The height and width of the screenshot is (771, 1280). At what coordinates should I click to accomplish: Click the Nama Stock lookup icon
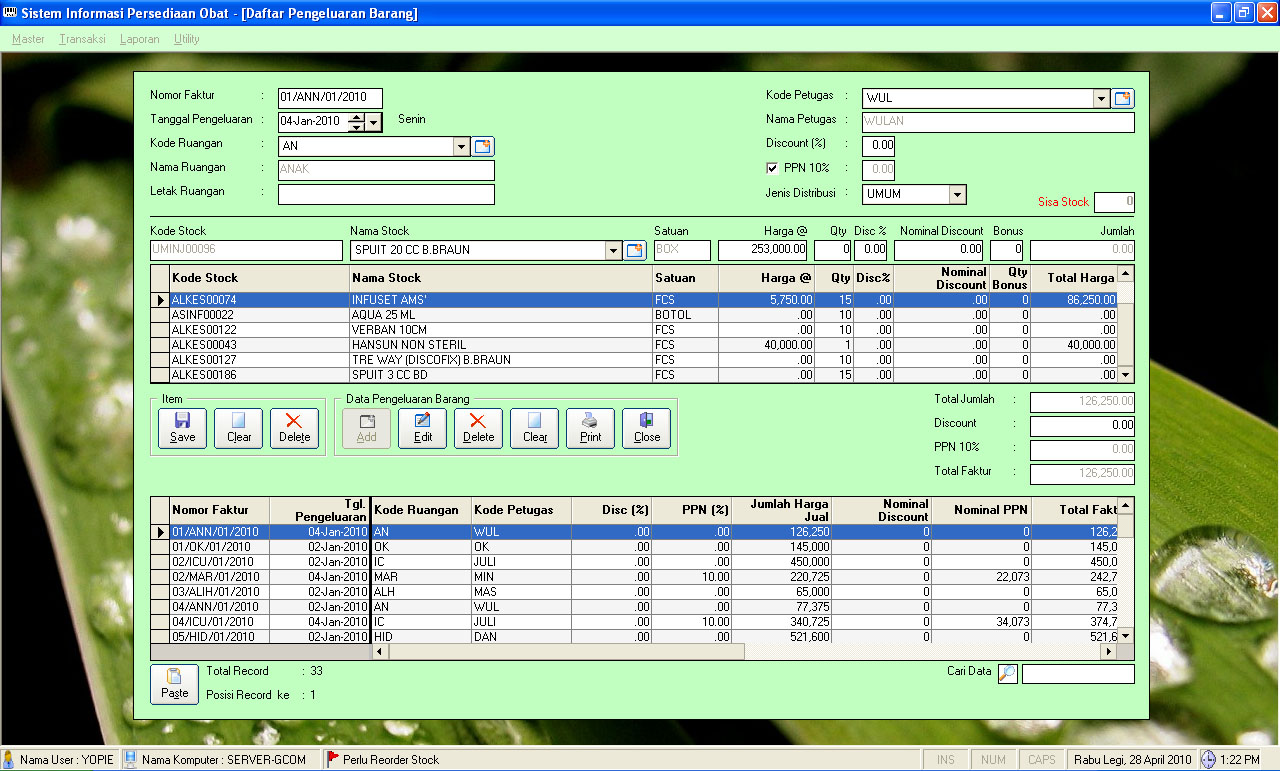point(635,250)
